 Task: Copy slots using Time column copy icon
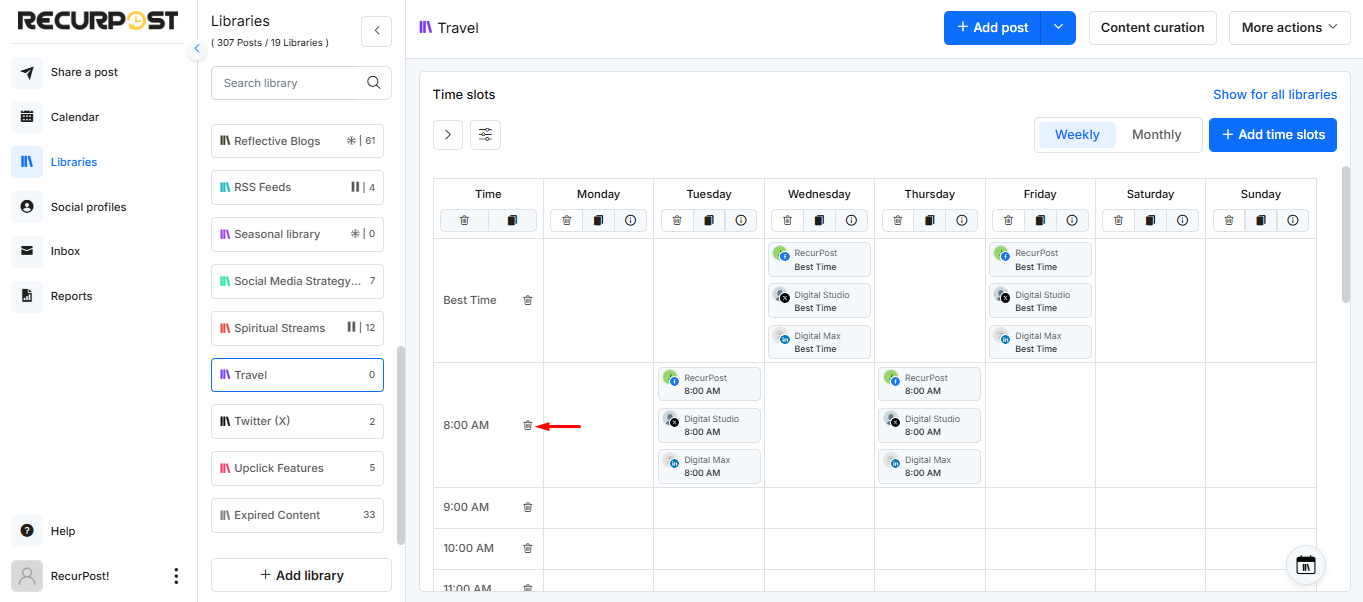512,220
